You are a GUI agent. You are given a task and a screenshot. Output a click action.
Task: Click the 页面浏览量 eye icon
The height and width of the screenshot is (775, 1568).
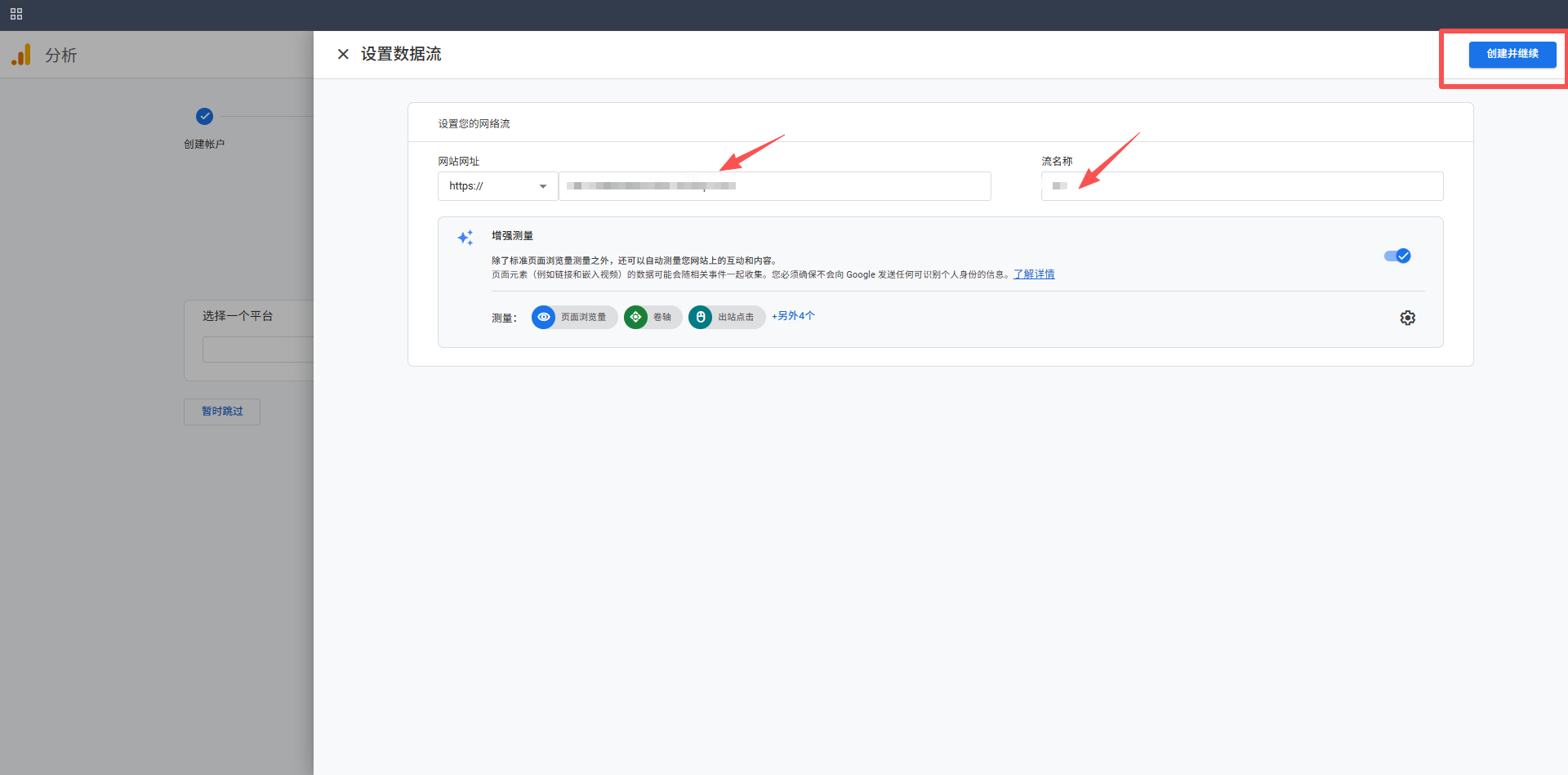pos(543,317)
